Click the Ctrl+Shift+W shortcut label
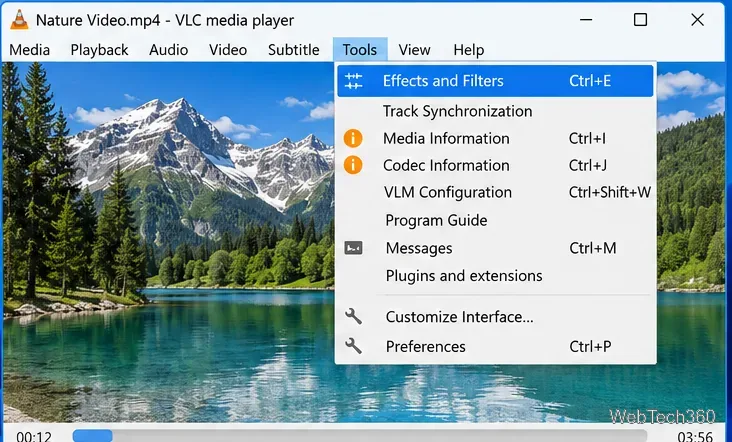732x442 pixels. tap(610, 192)
